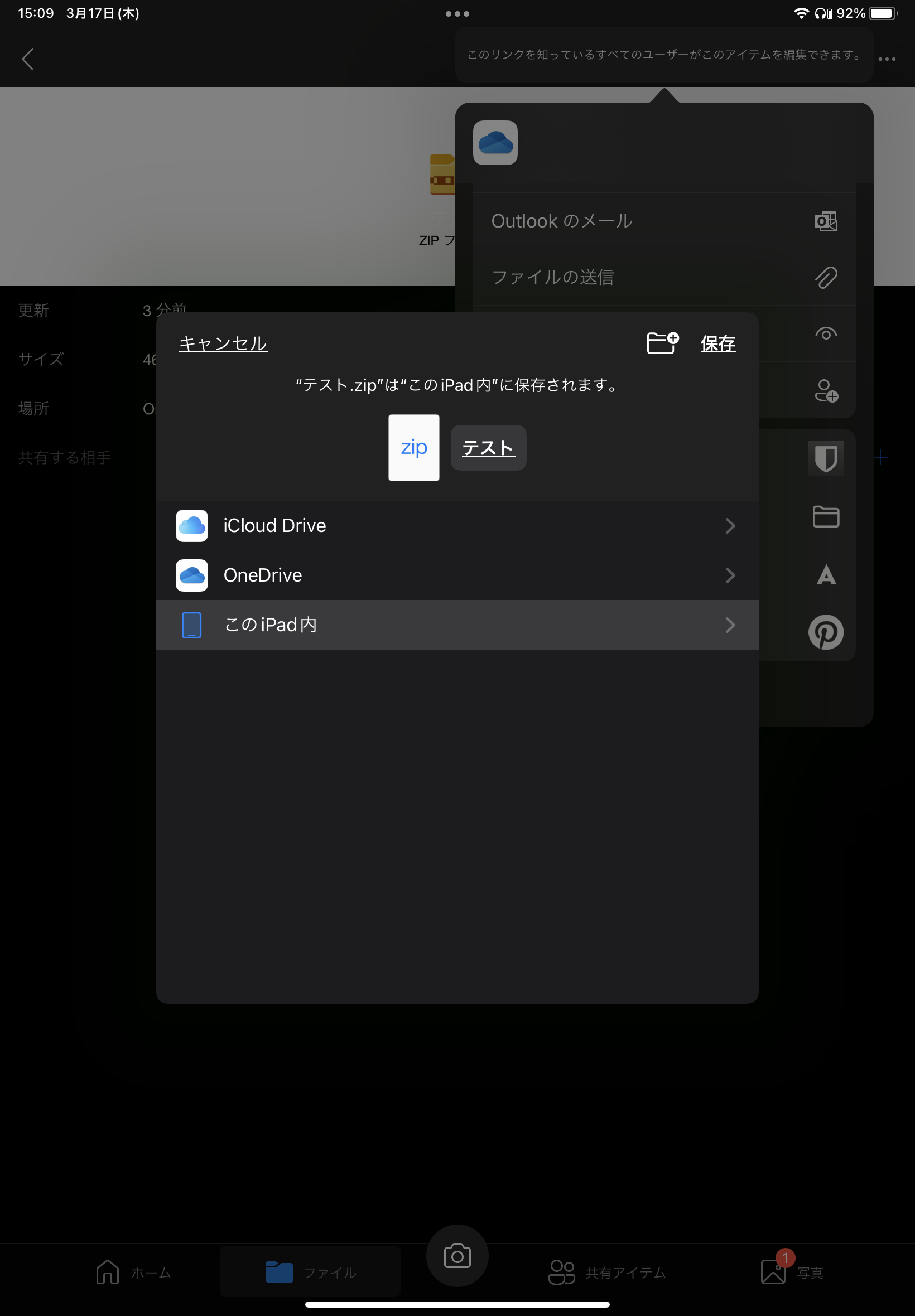Tap the 共有する相手 label

(65, 457)
